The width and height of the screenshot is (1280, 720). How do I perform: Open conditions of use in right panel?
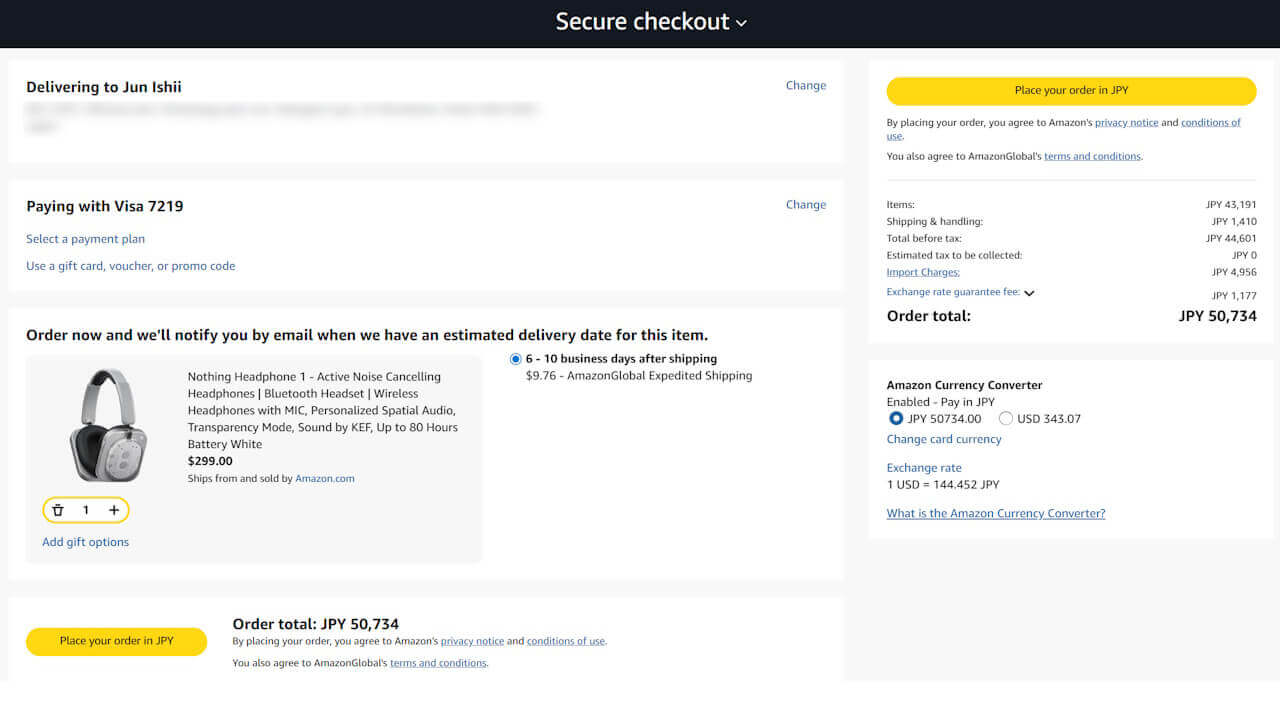pos(1211,122)
